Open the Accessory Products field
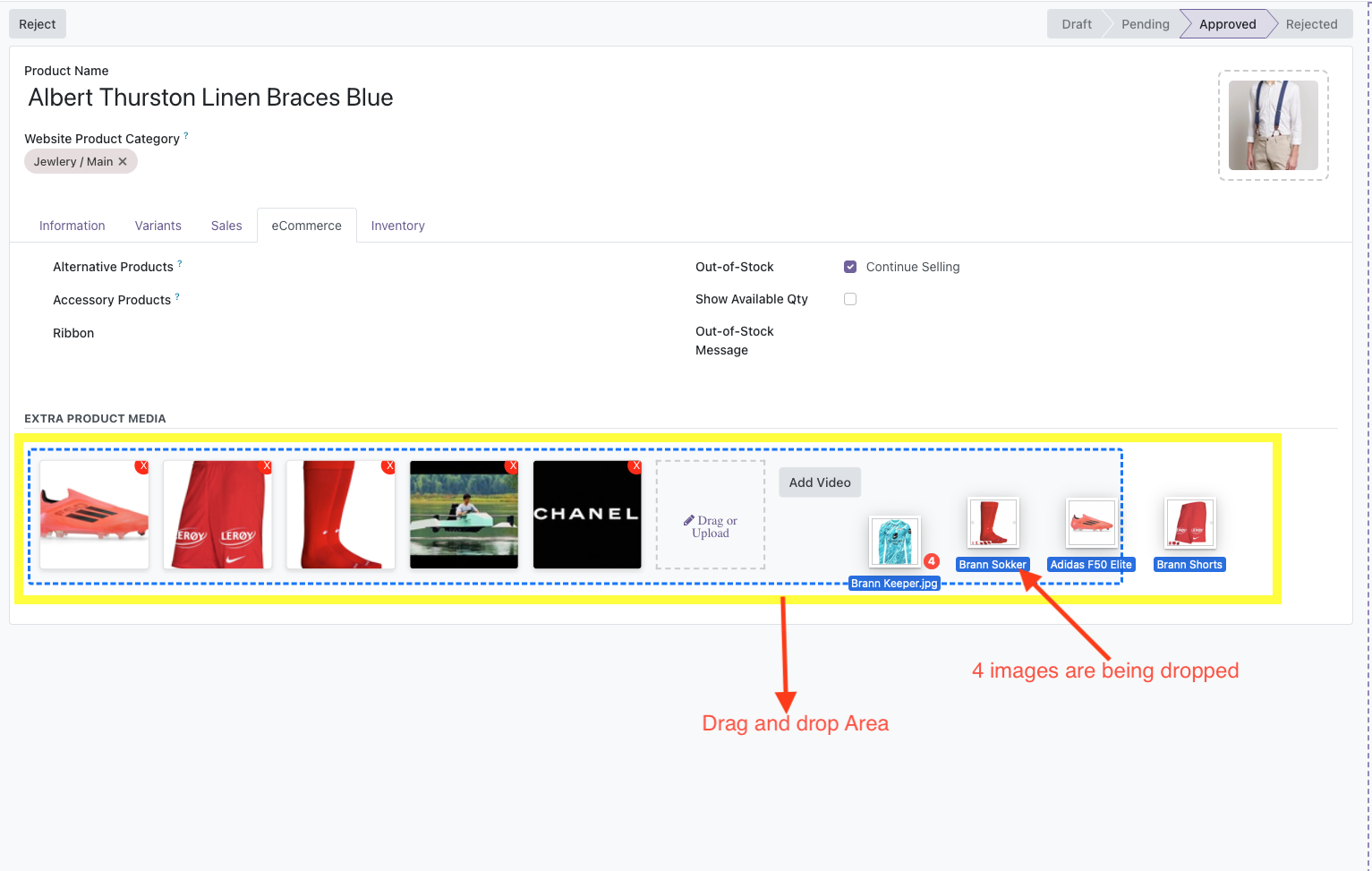Viewport: 1372px width, 871px height. (x=430, y=300)
